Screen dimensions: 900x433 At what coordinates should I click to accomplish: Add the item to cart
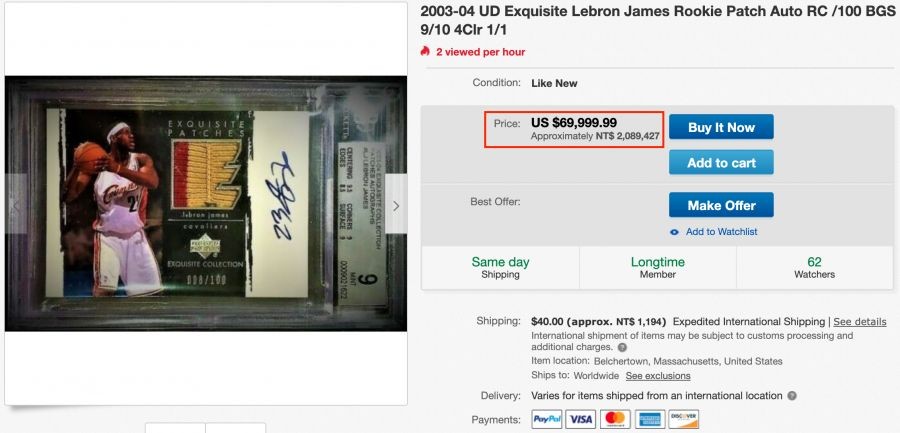click(721, 163)
